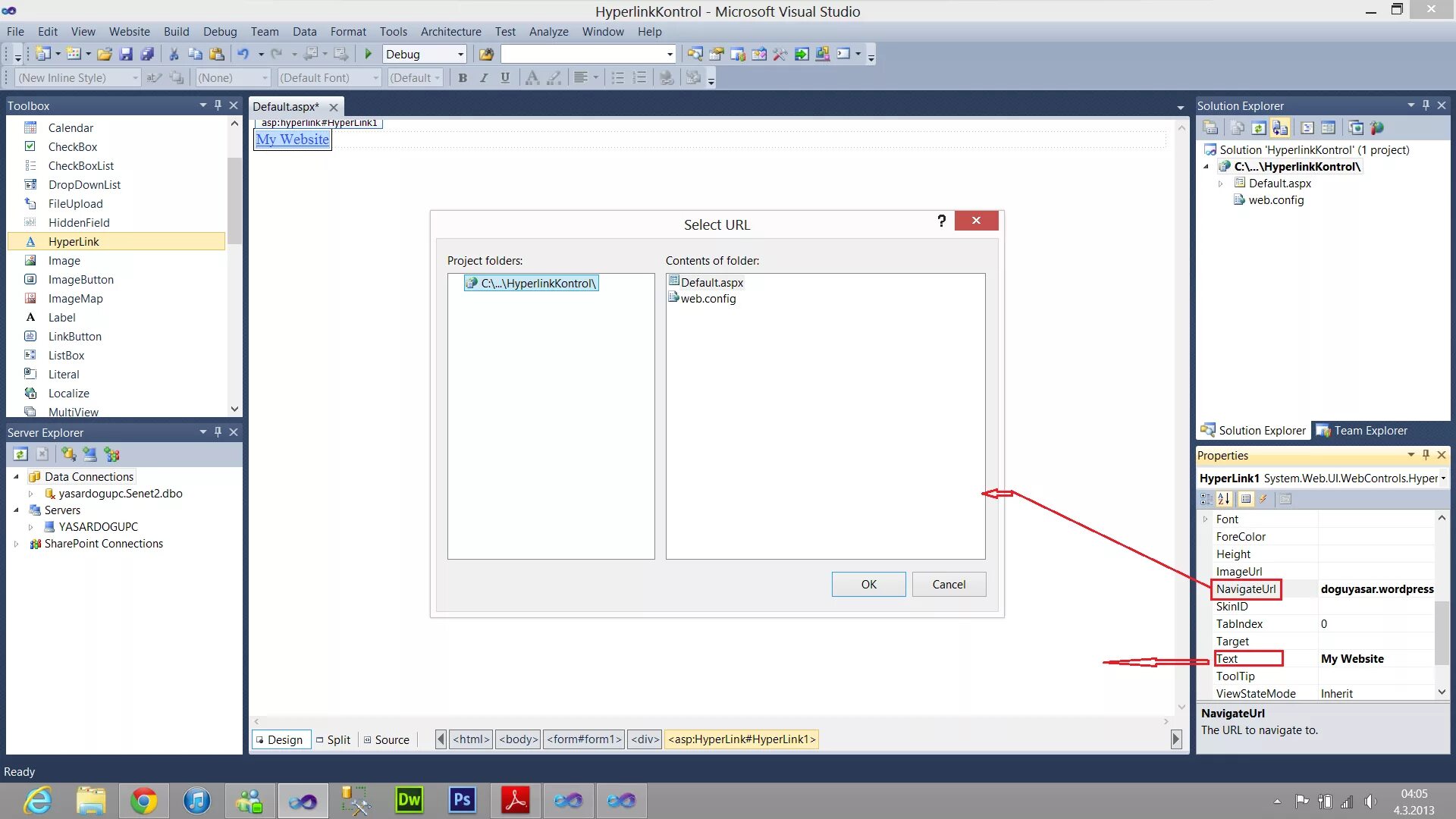Click the Bold formatting icon
1456x819 pixels.
pos(463,77)
